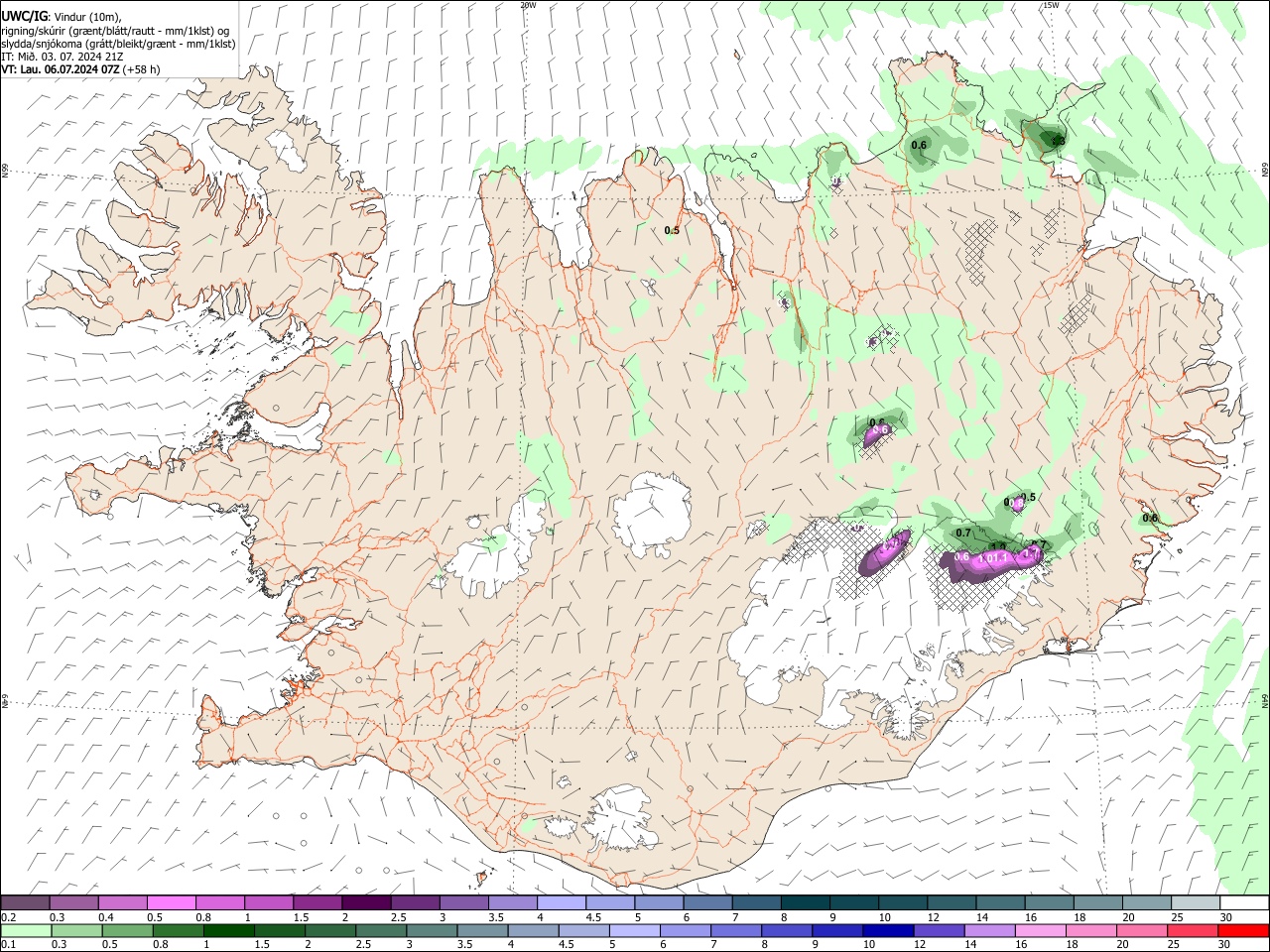Select the crimson 25 swatch in rain legend
The width and height of the screenshot is (1270, 952).
click(1194, 931)
